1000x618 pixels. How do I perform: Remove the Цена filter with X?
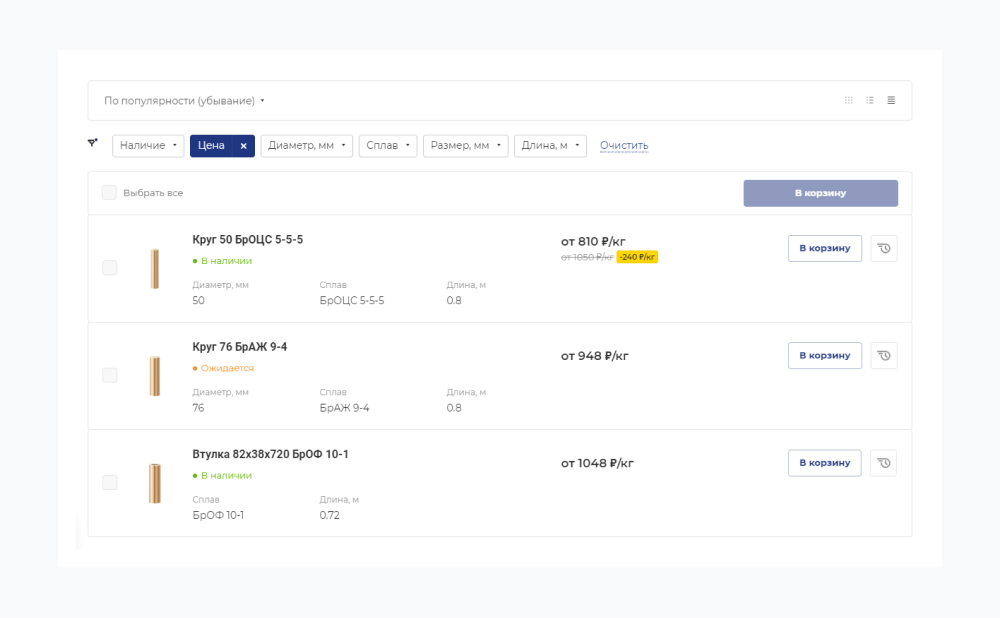tap(243, 146)
